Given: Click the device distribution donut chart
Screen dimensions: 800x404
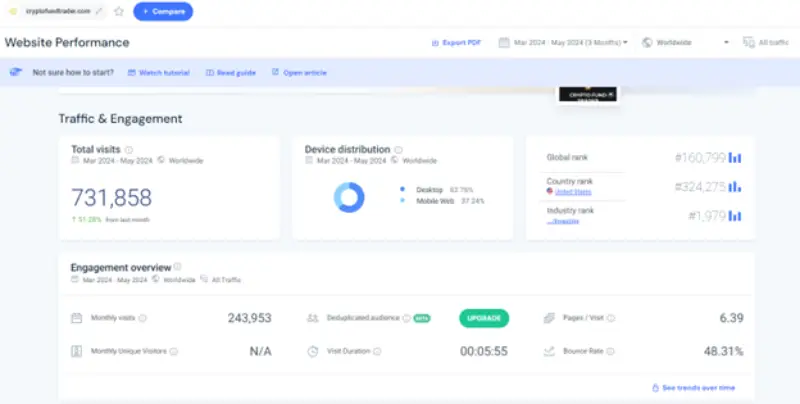Looking at the screenshot, I should coord(349,196).
